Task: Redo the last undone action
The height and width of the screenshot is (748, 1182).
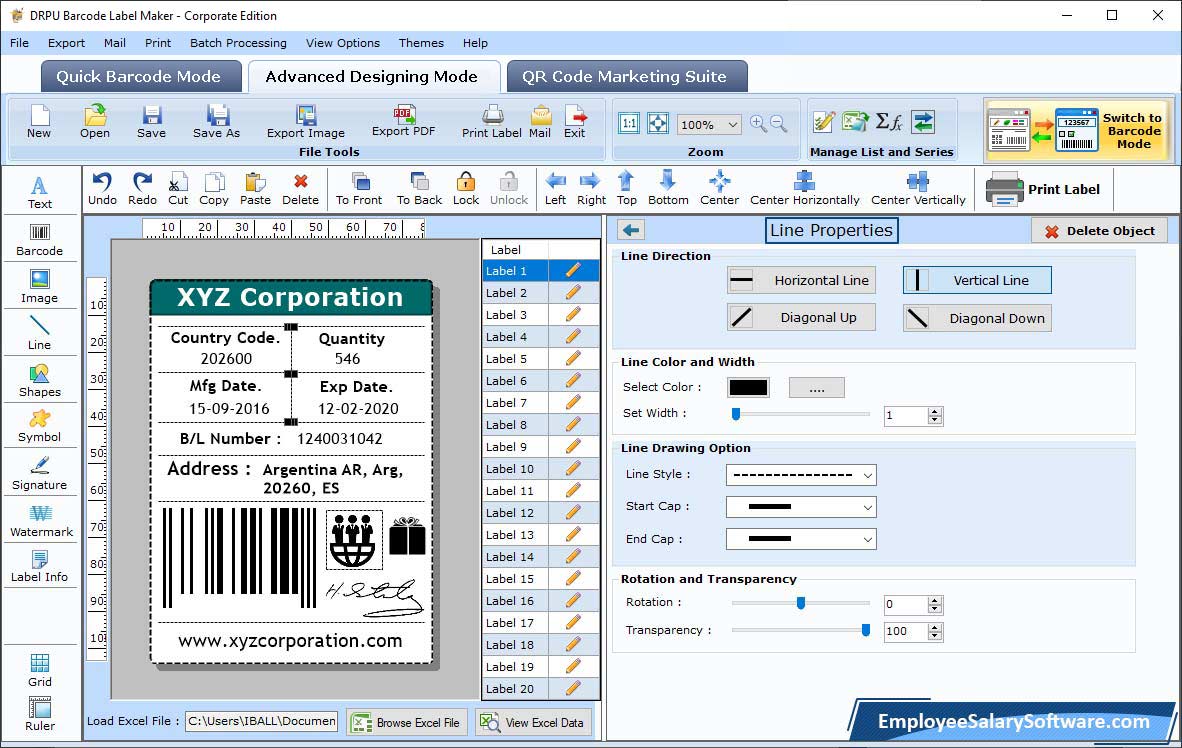Action: tap(142, 189)
